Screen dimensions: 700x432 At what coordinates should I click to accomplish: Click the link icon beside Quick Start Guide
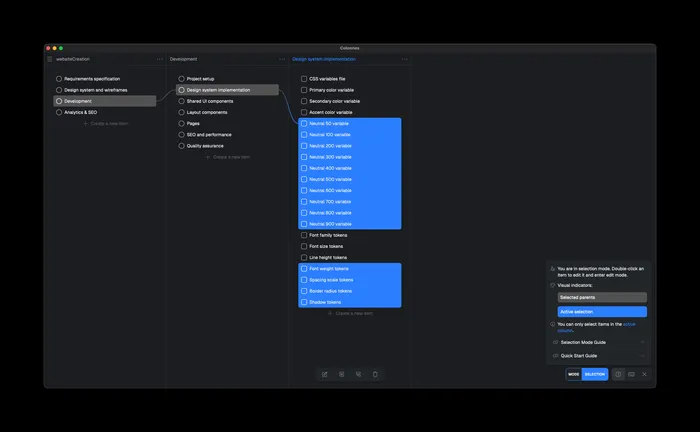[555, 356]
